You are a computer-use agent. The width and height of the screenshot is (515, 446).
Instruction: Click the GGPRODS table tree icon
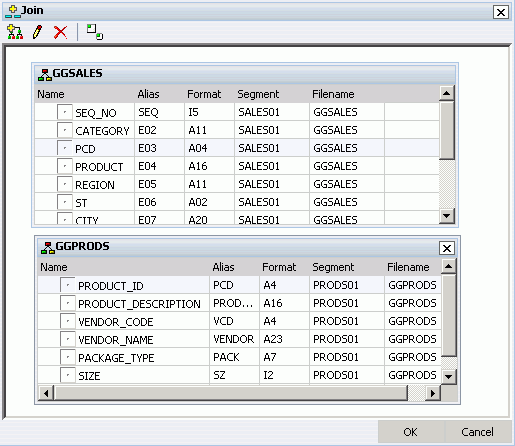pos(48,248)
